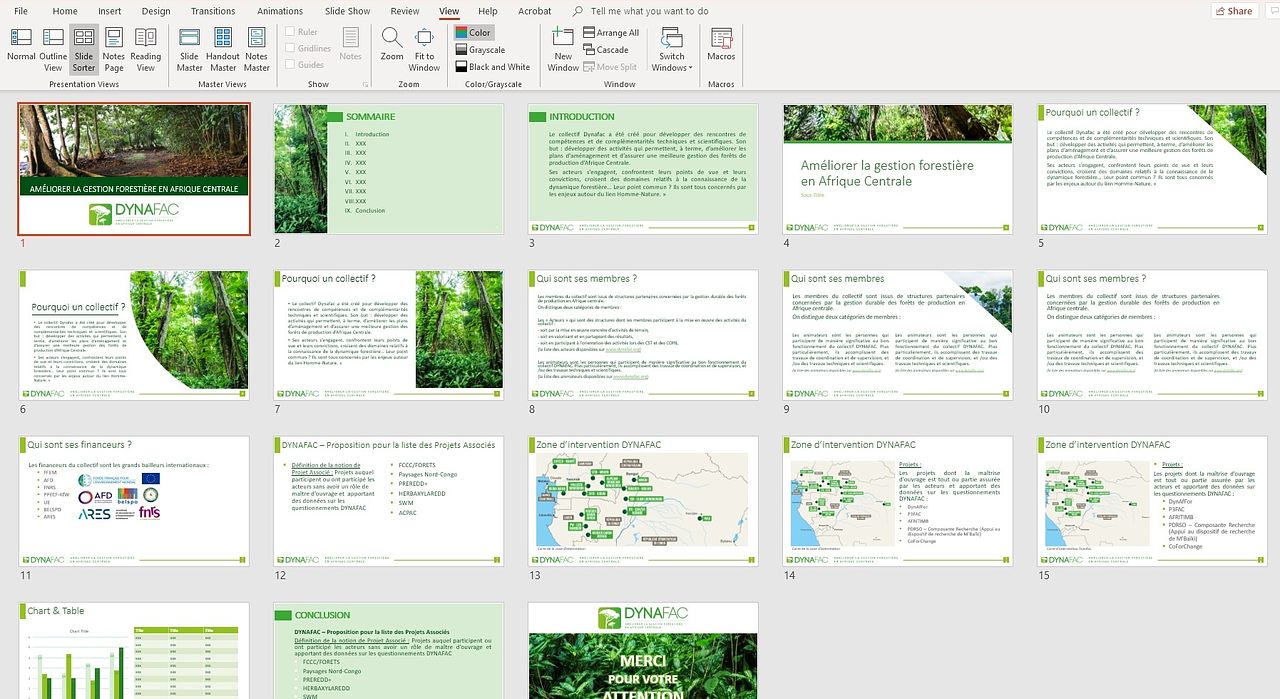Select slide 1 title thumbnail

coord(134,169)
